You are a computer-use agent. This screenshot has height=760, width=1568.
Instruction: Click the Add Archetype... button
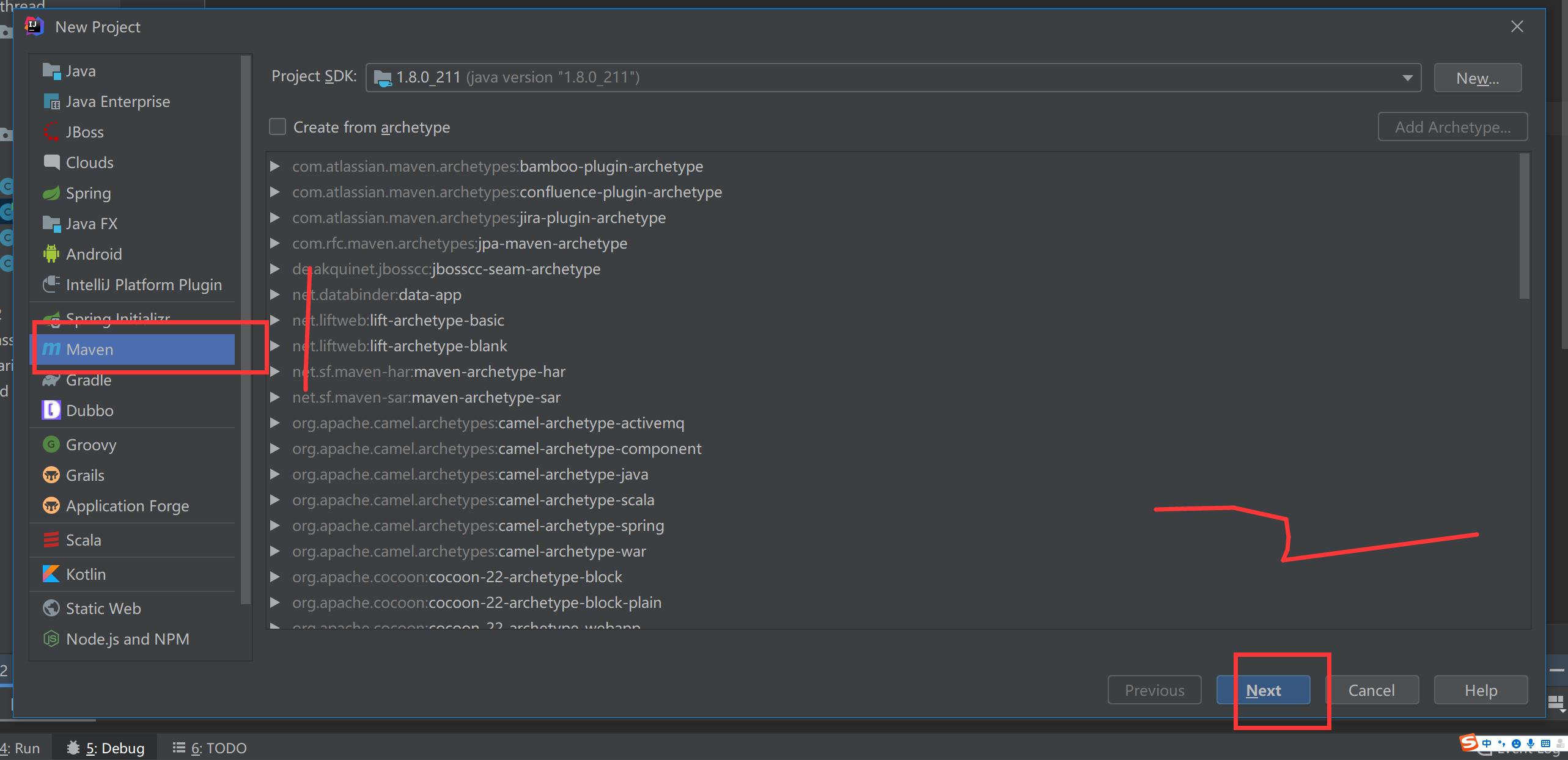click(1452, 126)
